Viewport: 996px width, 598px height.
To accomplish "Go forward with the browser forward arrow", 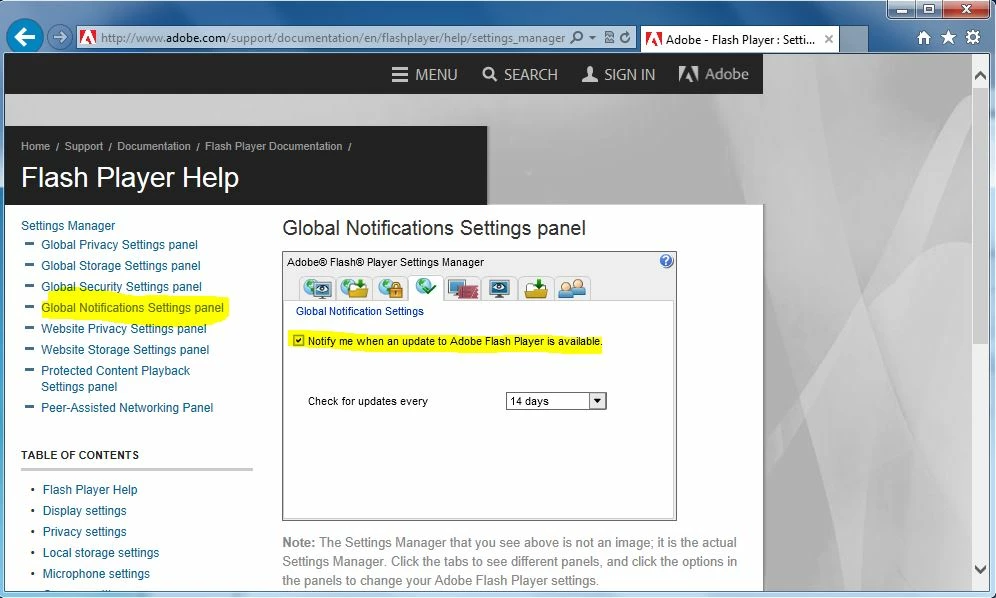I will pos(60,37).
